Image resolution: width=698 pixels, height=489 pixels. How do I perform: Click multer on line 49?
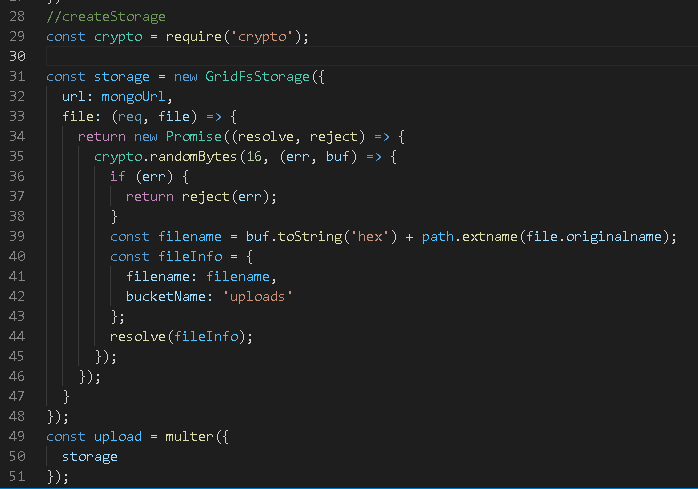click(x=189, y=436)
